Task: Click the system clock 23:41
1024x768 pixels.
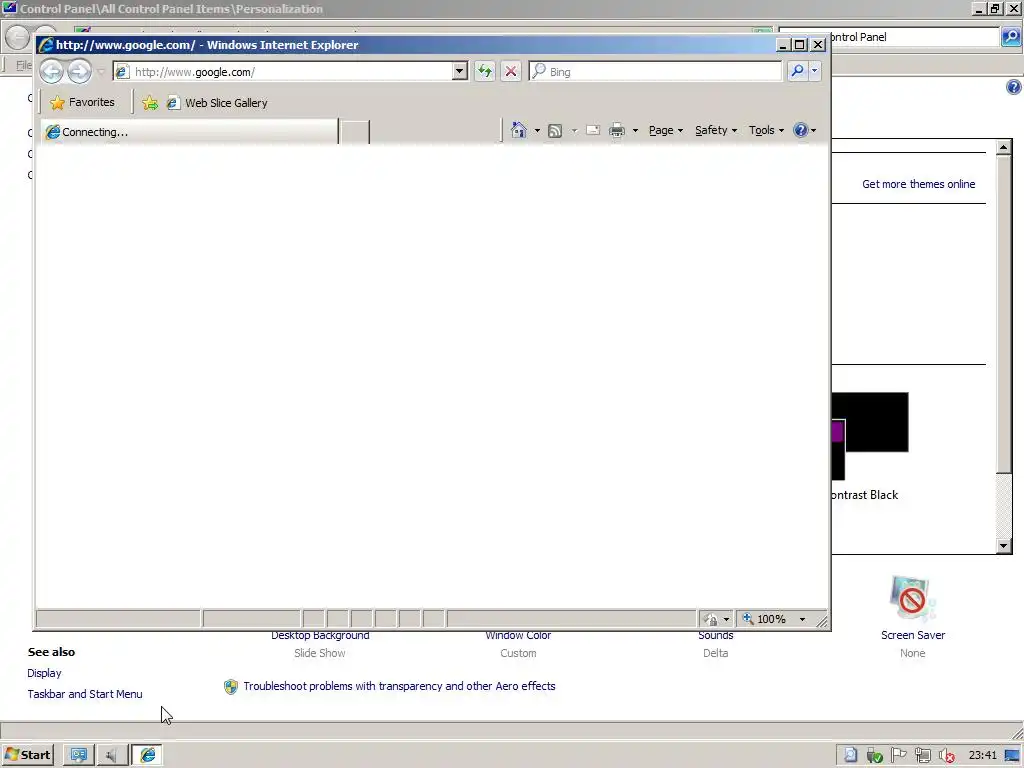Action: point(982,755)
